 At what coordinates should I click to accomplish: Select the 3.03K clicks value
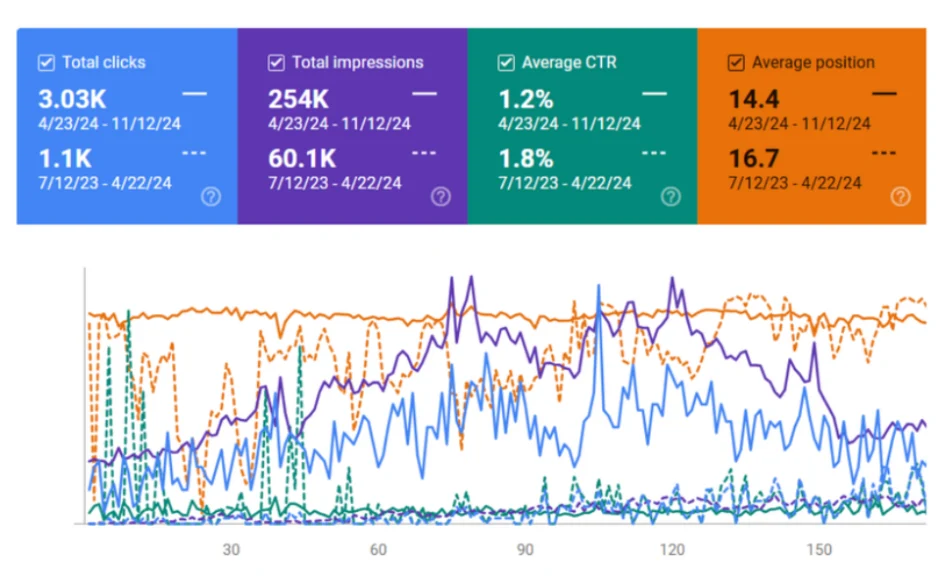(x=72, y=99)
